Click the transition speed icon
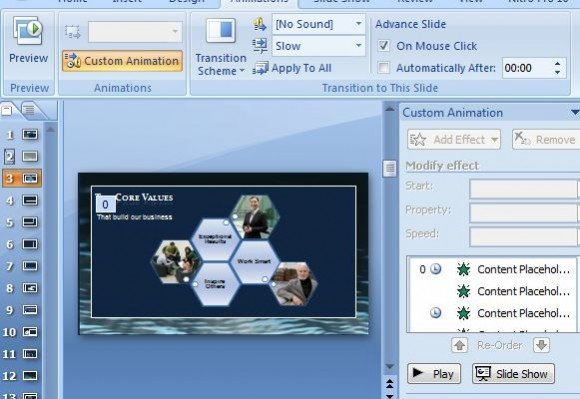This screenshot has width=580, height=399. [260, 46]
